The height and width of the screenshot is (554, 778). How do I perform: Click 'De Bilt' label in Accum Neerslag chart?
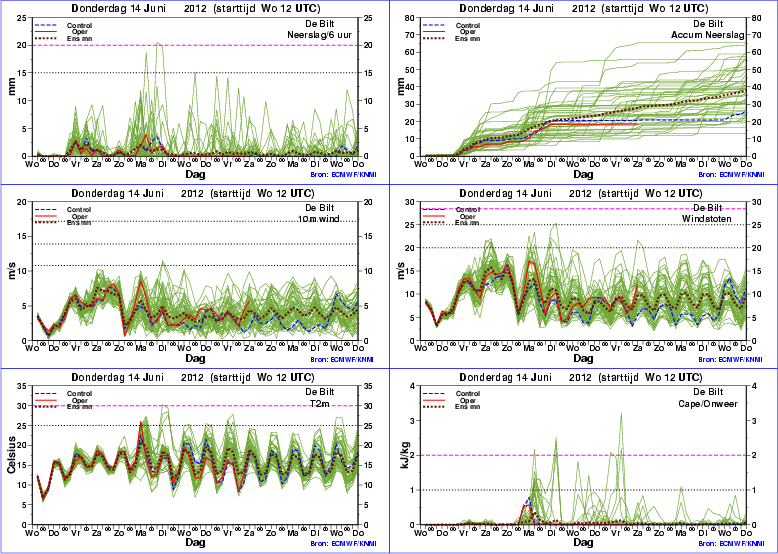[708, 24]
